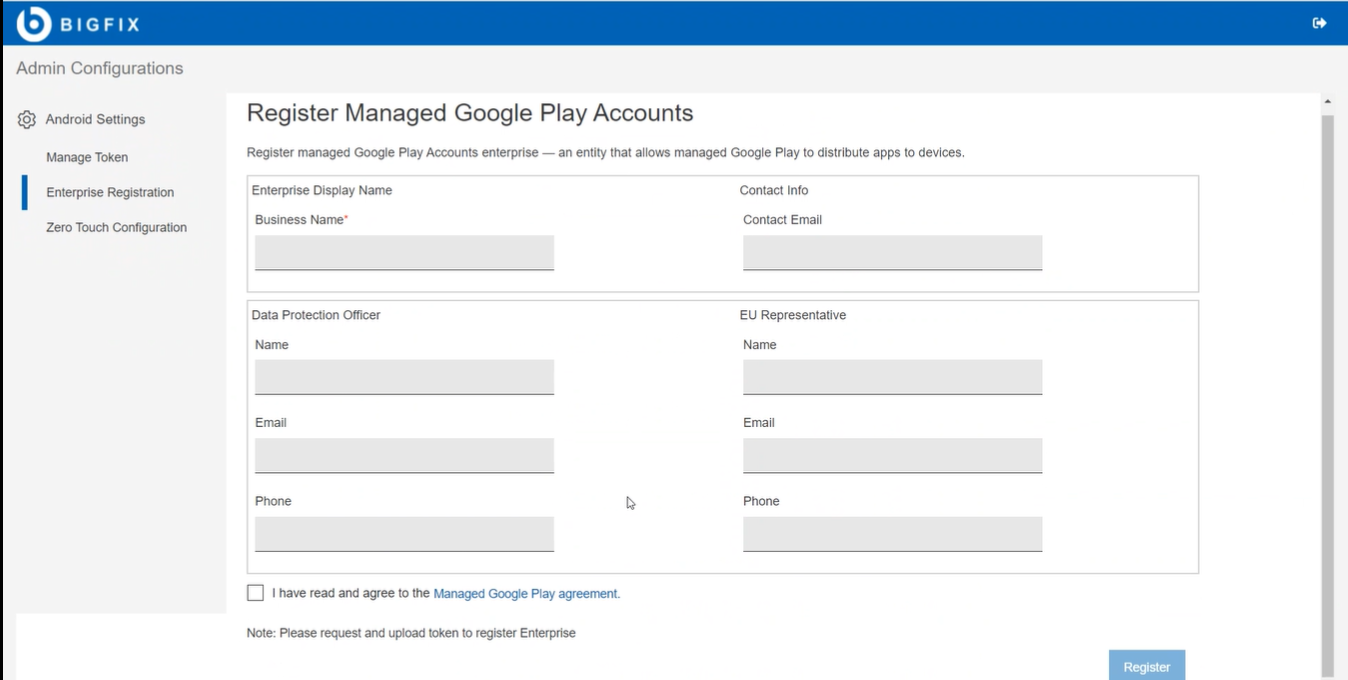Select Enterprise Registration in sidebar
This screenshot has height=680, width=1348.
click(x=110, y=192)
